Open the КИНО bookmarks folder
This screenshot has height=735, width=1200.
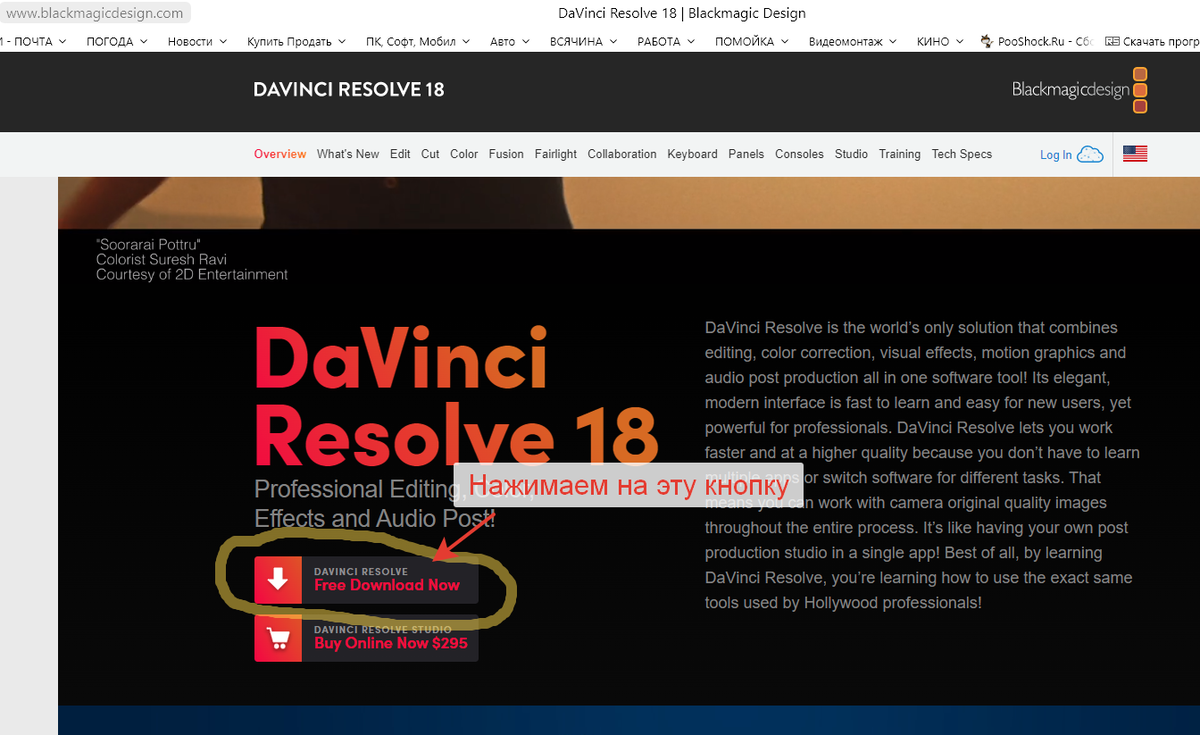(940, 41)
